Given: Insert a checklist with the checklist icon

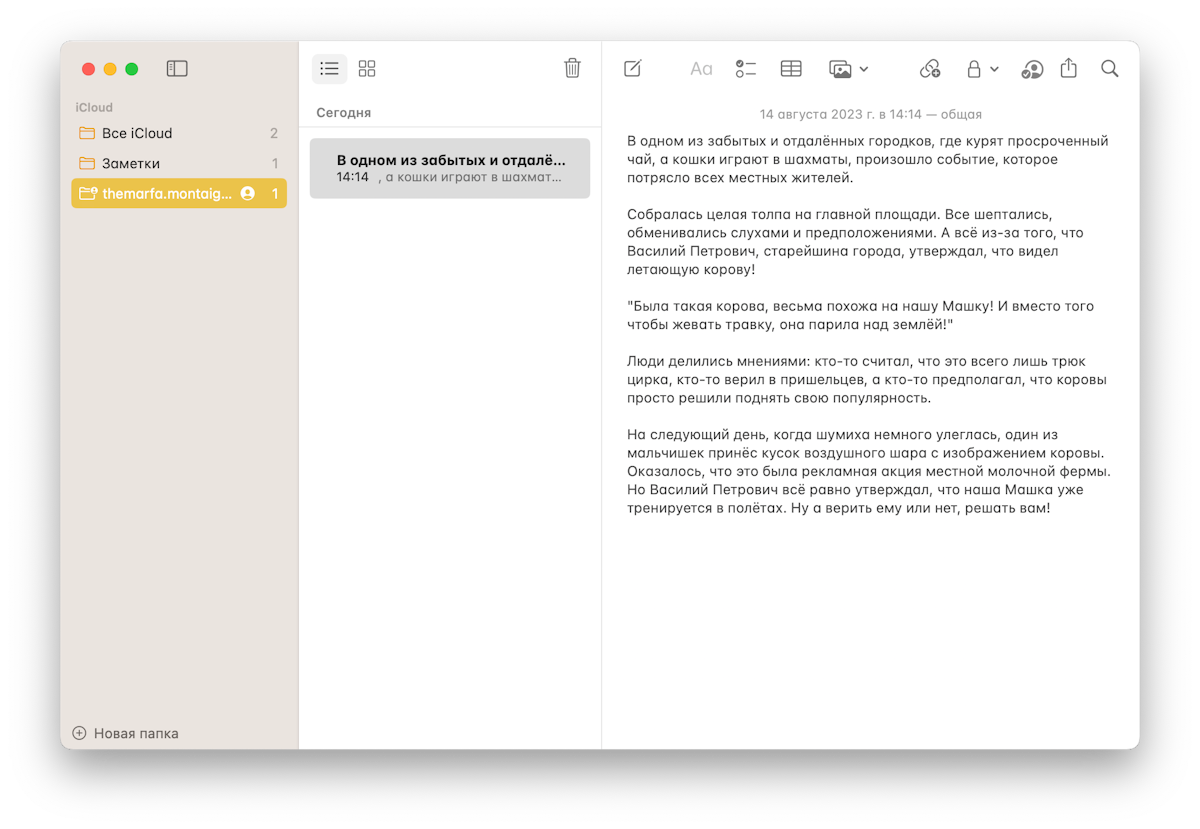Looking at the screenshot, I should (745, 69).
